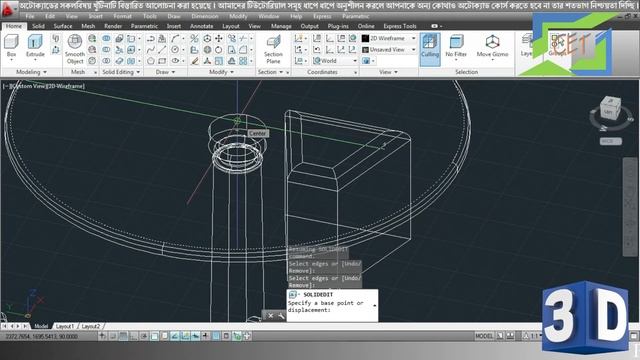
Task: Open the 2D Wireframe visual style dropdown
Action: tap(389, 38)
